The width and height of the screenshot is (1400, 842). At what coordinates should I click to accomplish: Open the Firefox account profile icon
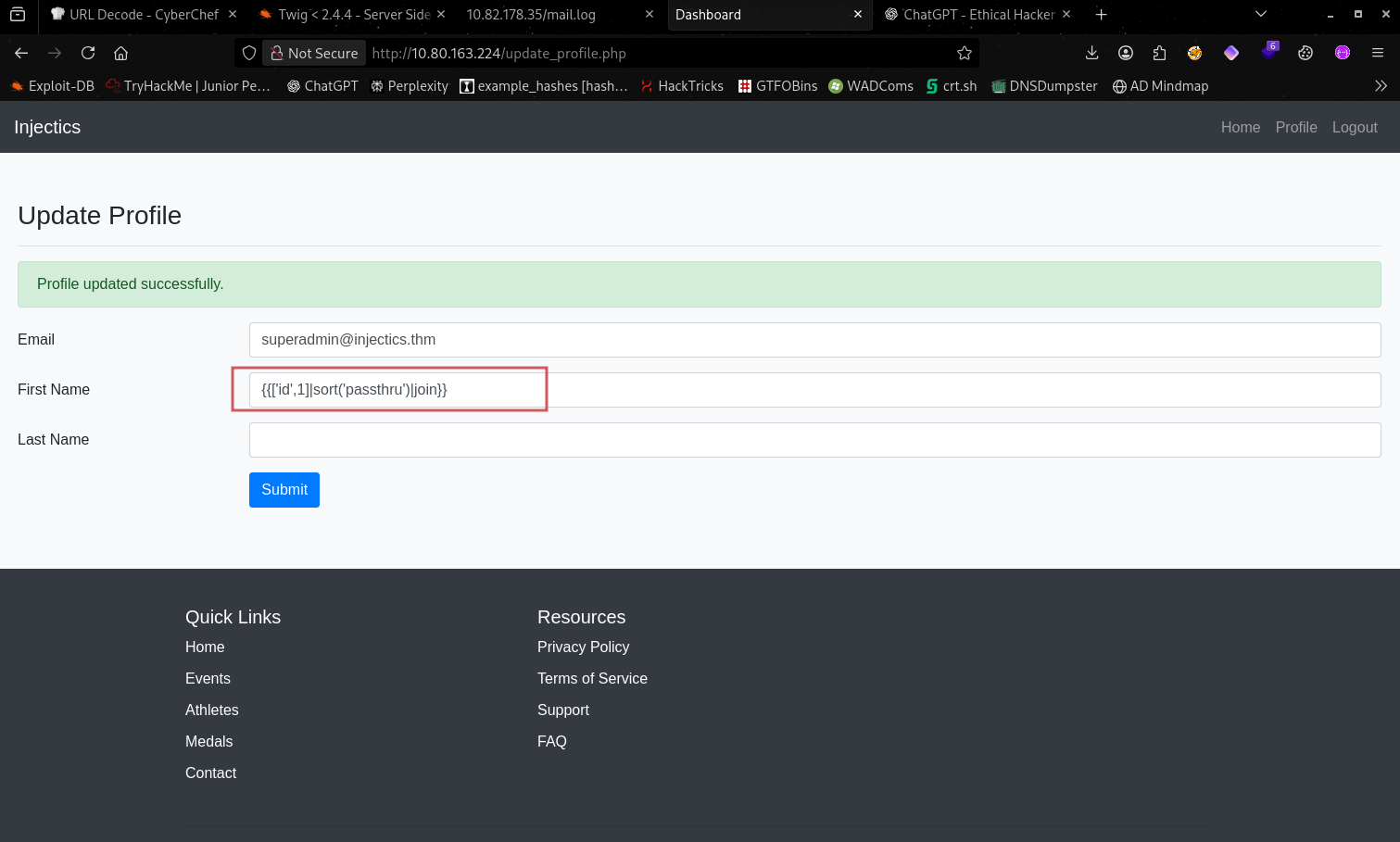point(1126,53)
